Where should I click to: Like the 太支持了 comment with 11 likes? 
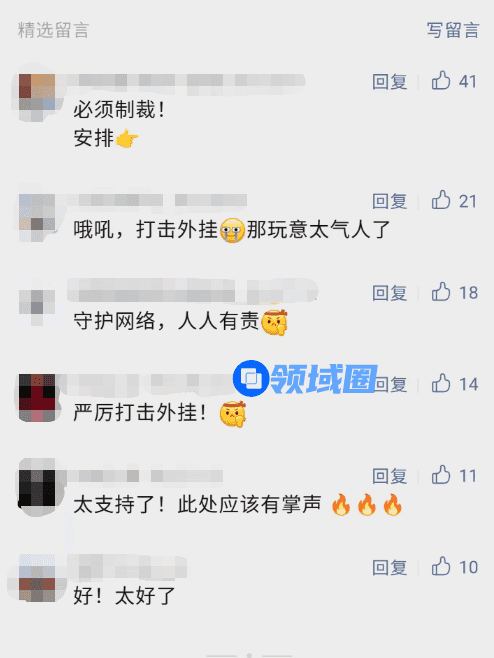point(441,475)
